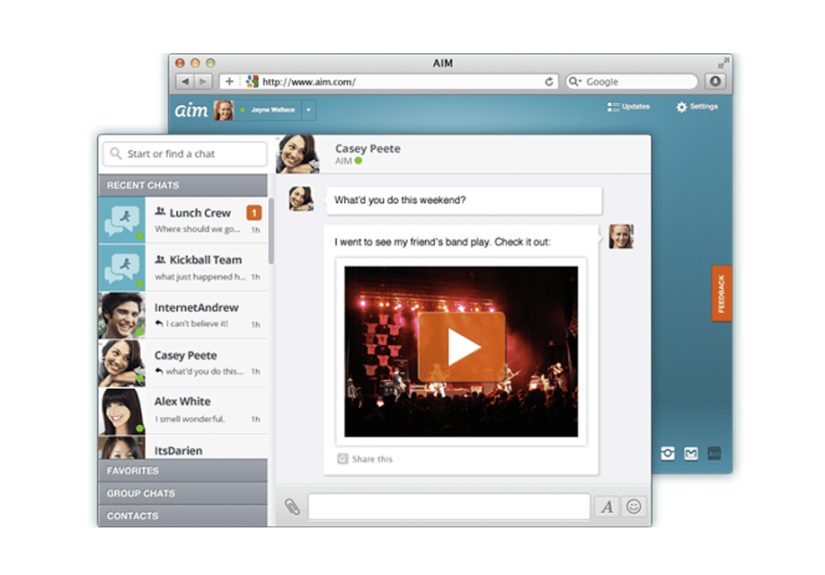Click Casey Peete's name in chat header
The height and width of the screenshot is (575, 825).
coord(368,148)
